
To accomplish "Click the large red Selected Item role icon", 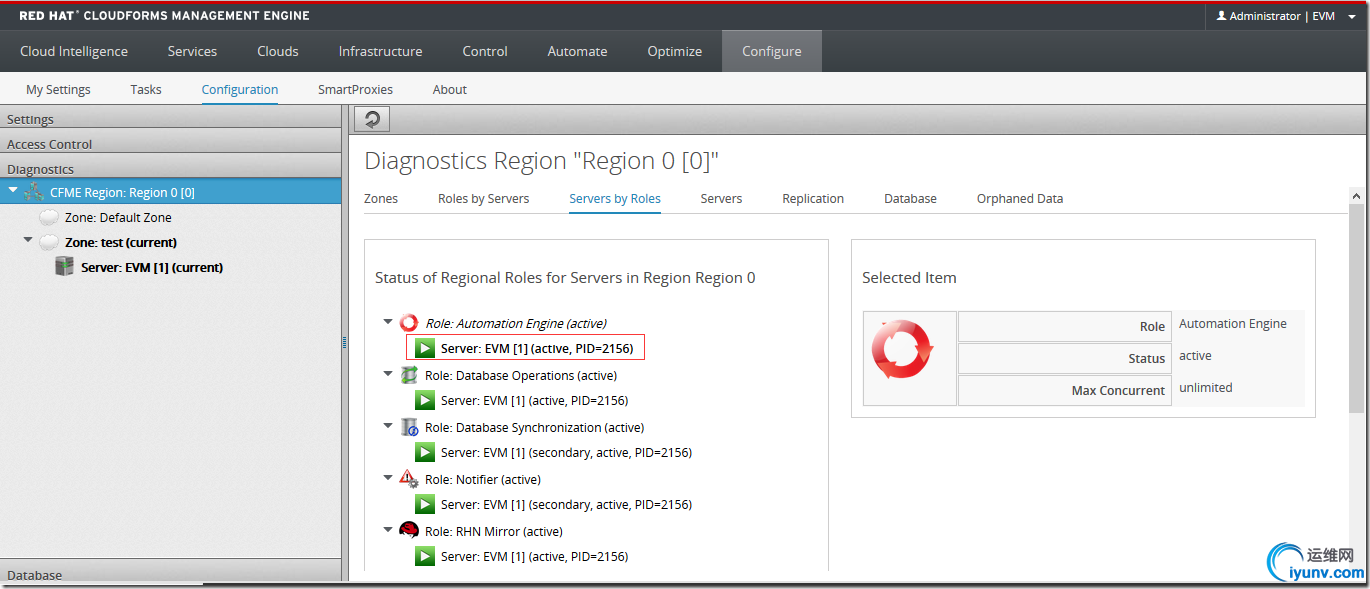I will [902, 350].
